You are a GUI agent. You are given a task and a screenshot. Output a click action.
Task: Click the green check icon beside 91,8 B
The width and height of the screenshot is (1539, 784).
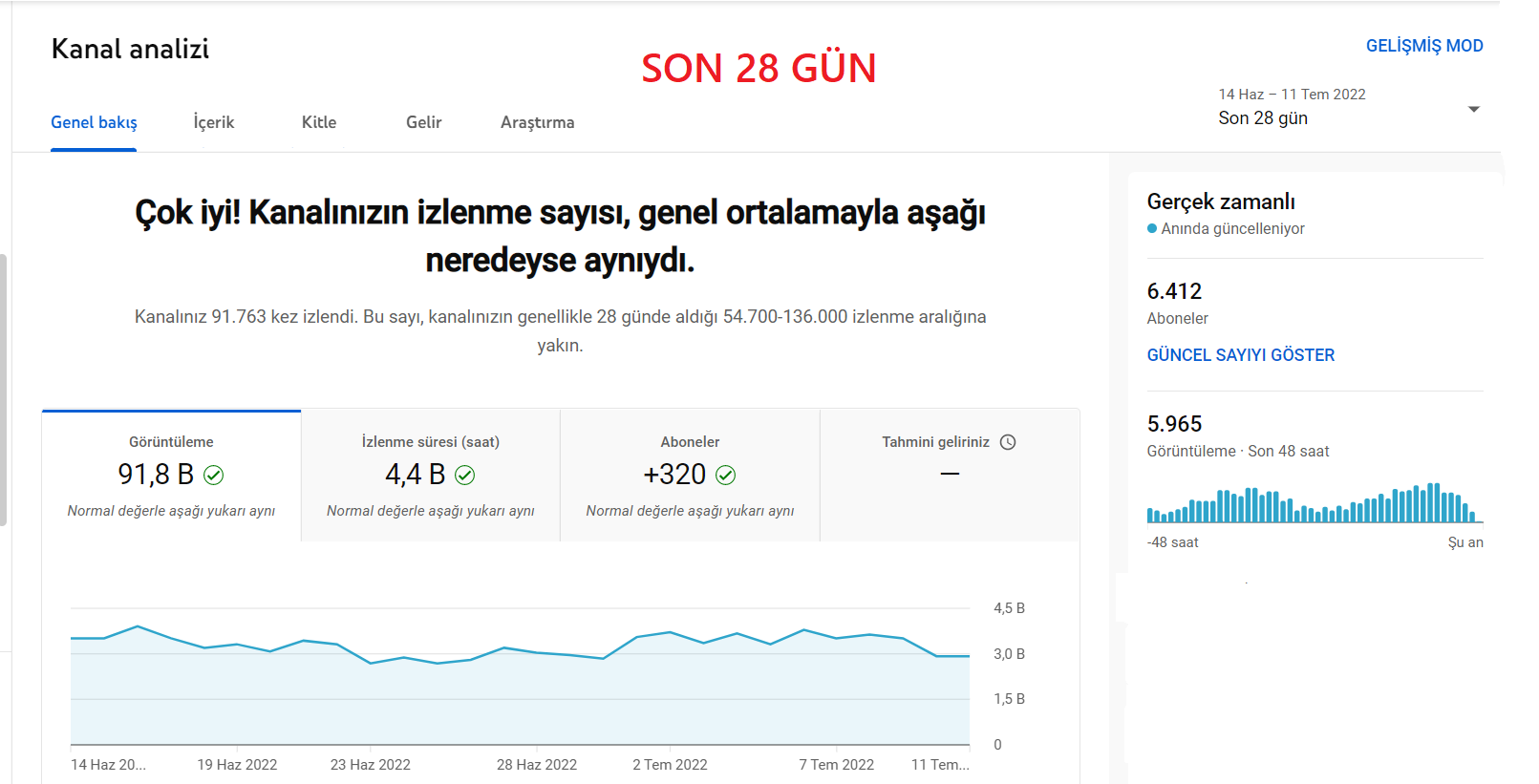214,475
